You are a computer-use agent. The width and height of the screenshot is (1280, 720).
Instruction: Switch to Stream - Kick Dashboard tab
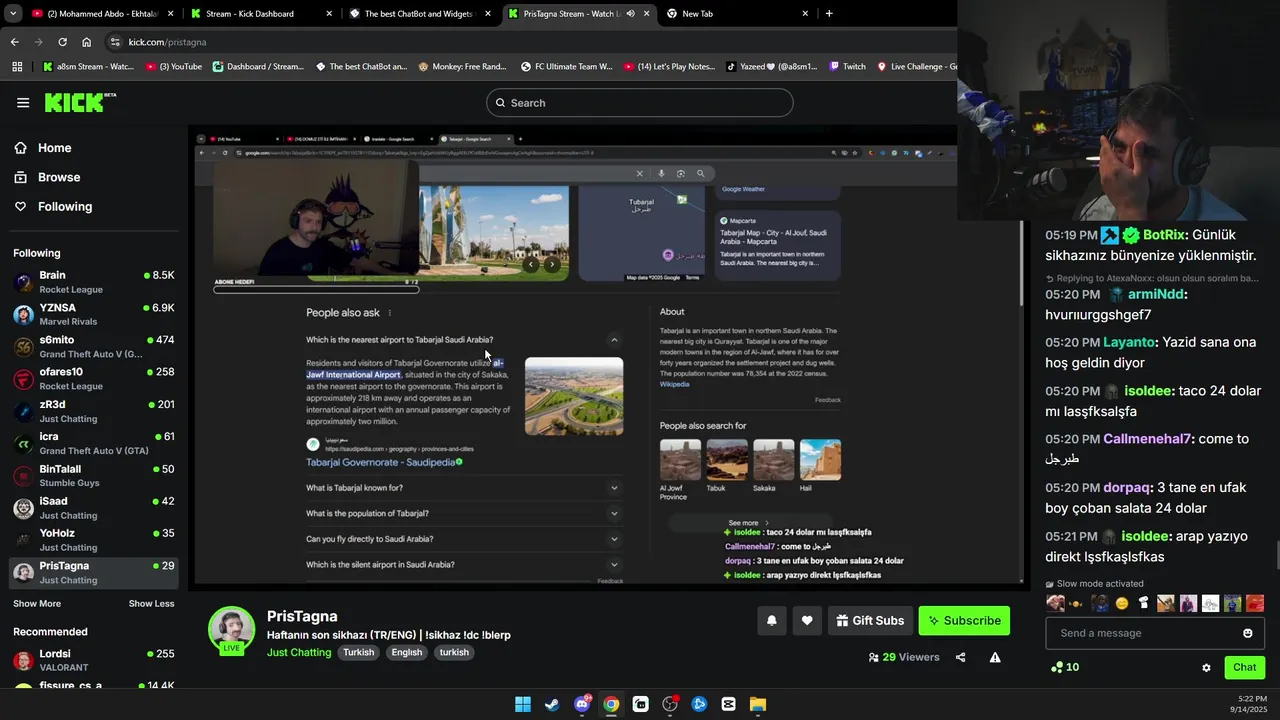[260, 13]
